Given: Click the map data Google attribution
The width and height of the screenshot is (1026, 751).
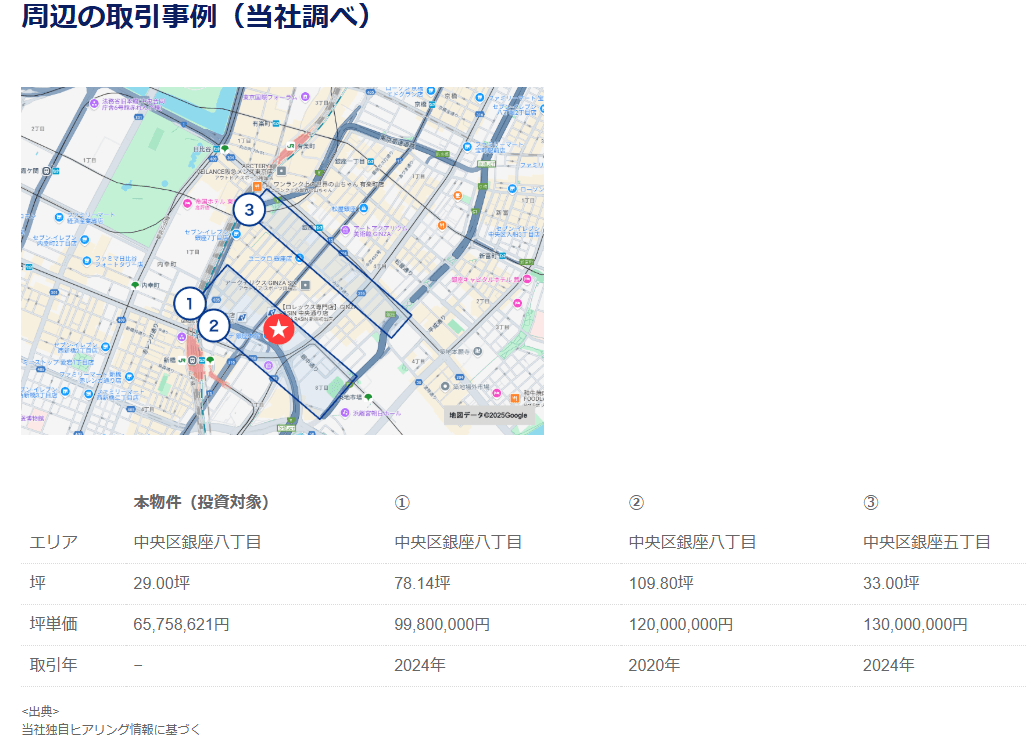Looking at the screenshot, I should pyautogui.click(x=488, y=415).
